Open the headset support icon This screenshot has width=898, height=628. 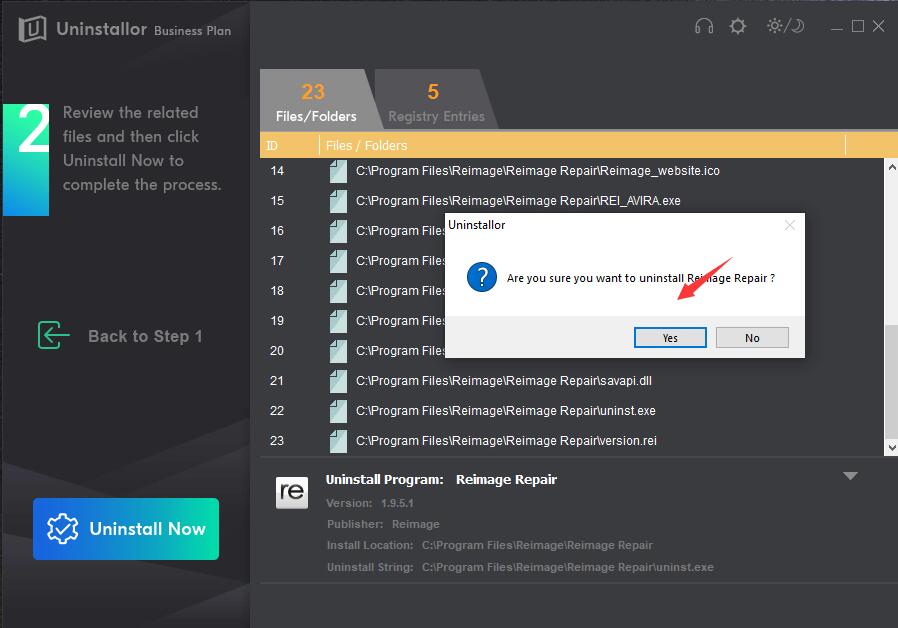point(704,26)
